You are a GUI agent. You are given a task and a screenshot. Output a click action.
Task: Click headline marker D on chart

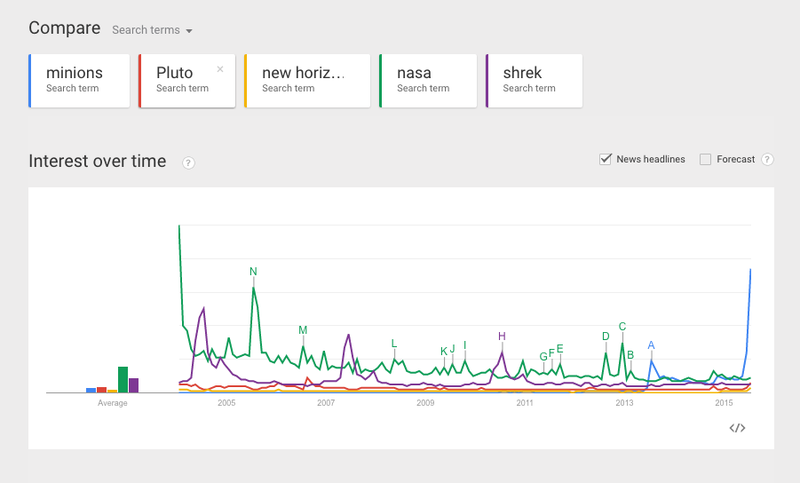coord(605,336)
